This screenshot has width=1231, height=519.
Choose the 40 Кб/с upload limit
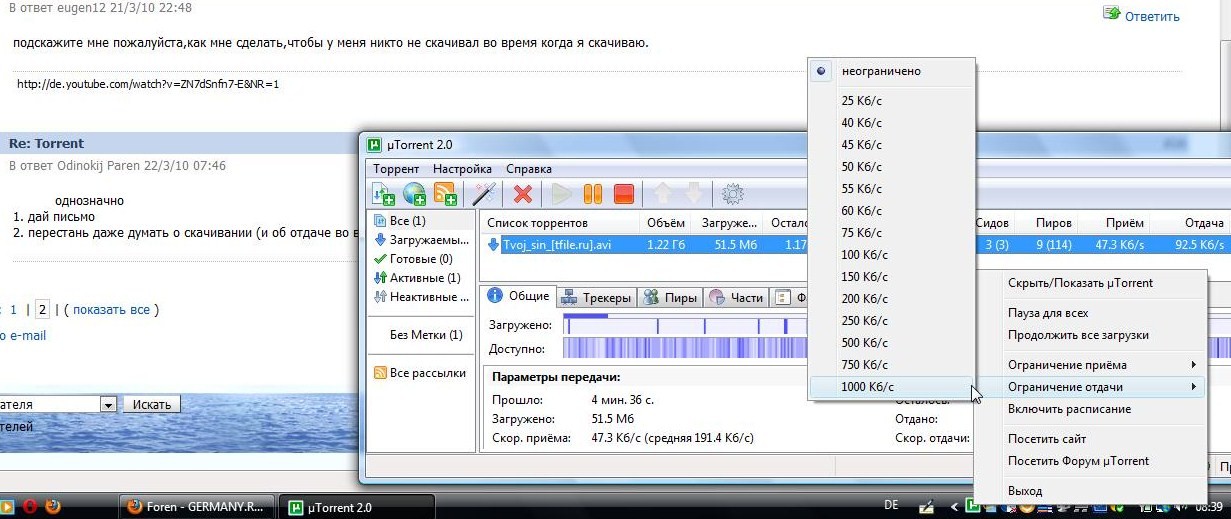click(x=892, y=122)
